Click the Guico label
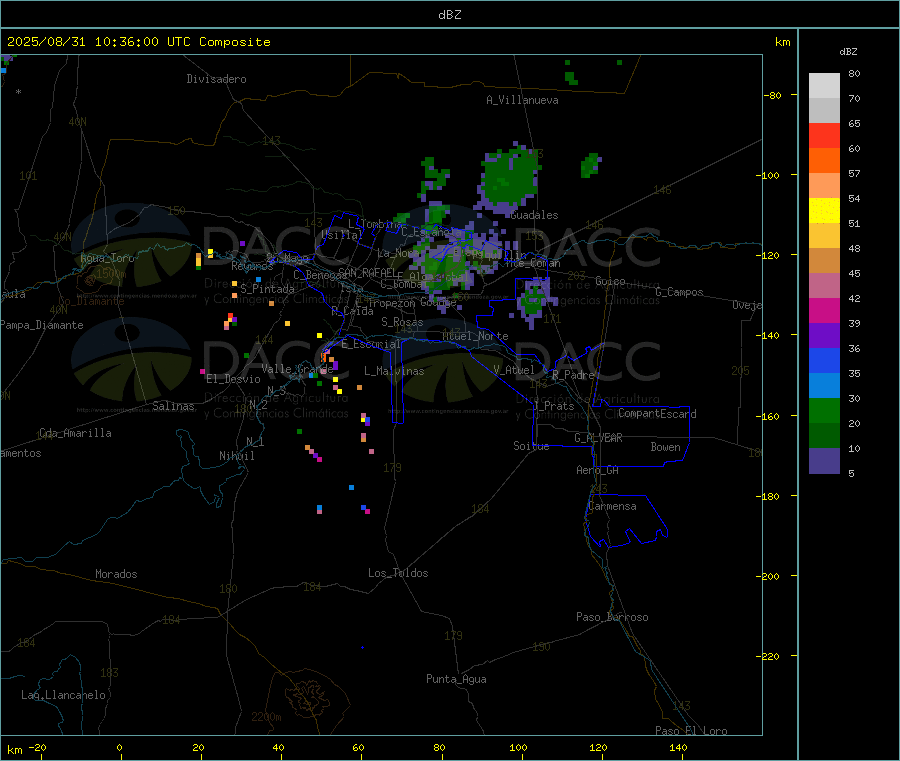The width and height of the screenshot is (900, 761). (610, 282)
